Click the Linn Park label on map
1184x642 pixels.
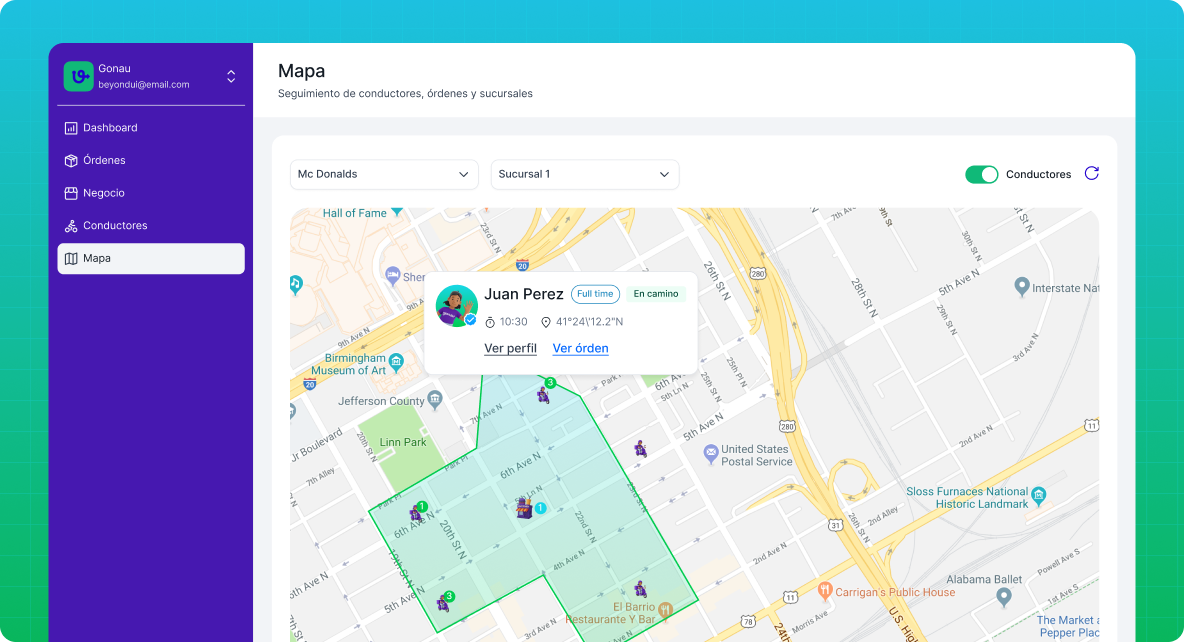pos(403,443)
